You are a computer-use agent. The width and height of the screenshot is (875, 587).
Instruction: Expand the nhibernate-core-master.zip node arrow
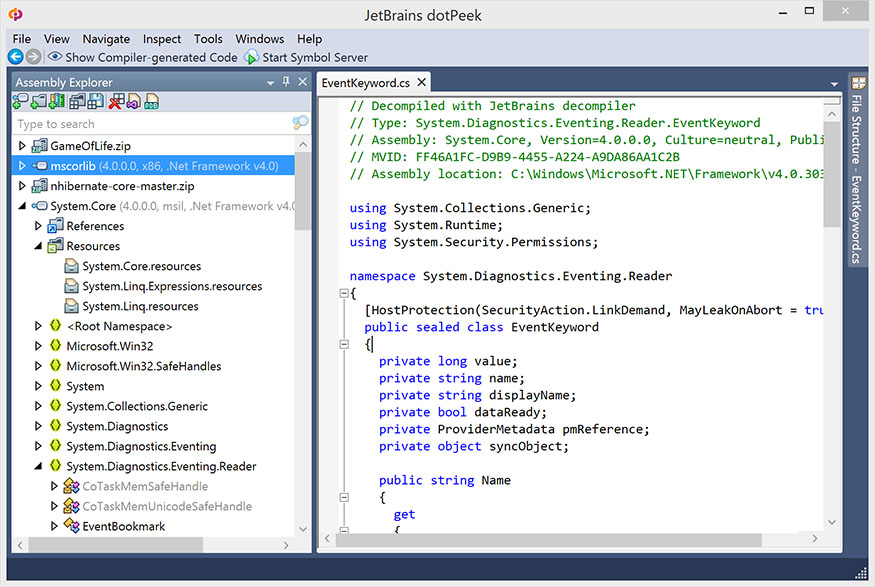pyautogui.click(x=22, y=186)
